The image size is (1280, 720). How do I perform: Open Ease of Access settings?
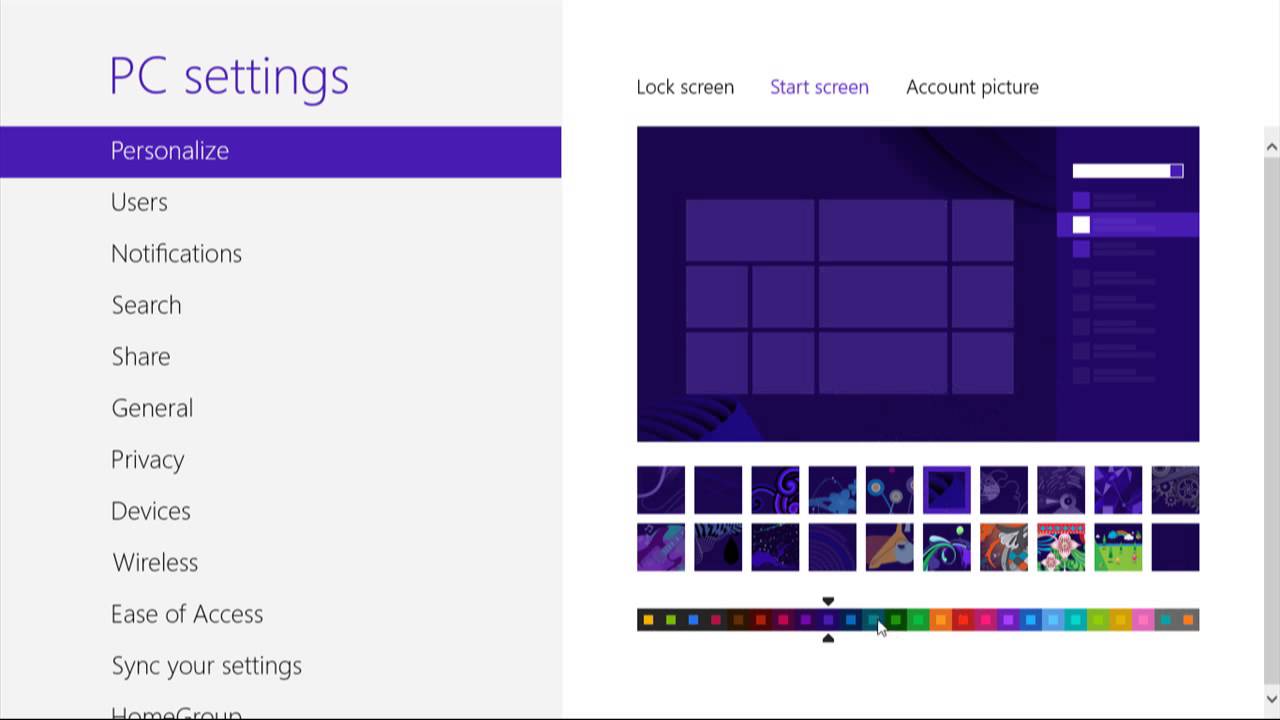pos(187,614)
